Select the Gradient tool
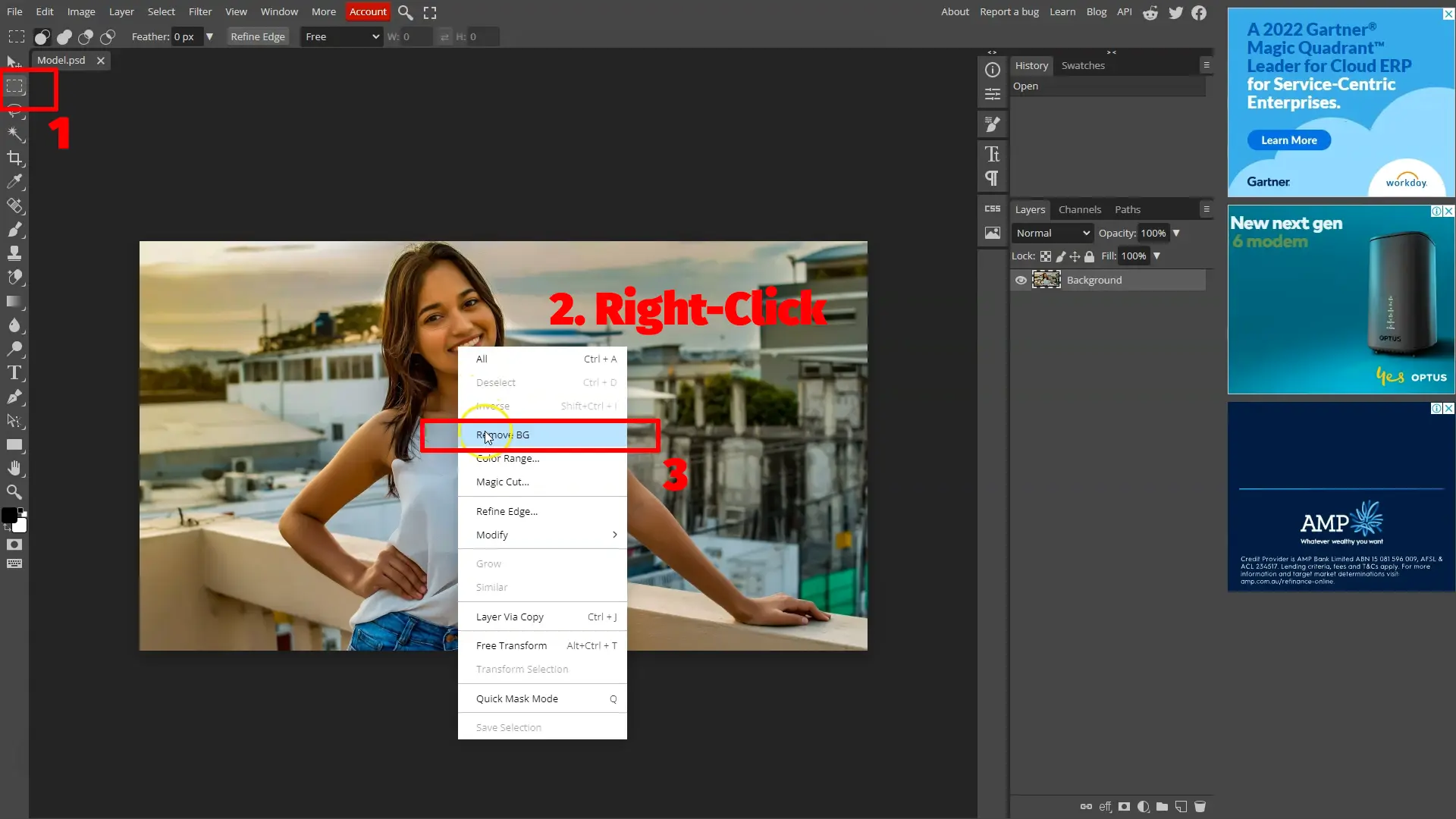This screenshot has height=819, width=1456. tap(14, 301)
